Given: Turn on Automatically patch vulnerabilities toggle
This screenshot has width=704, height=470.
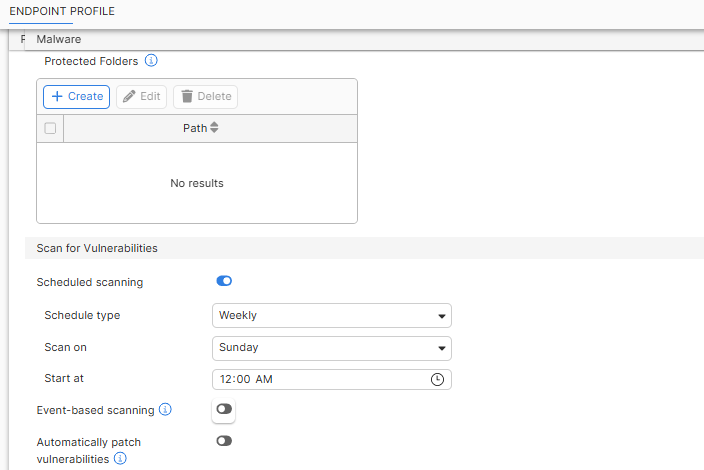Looking at the screenshot, I should click(224, 441).
